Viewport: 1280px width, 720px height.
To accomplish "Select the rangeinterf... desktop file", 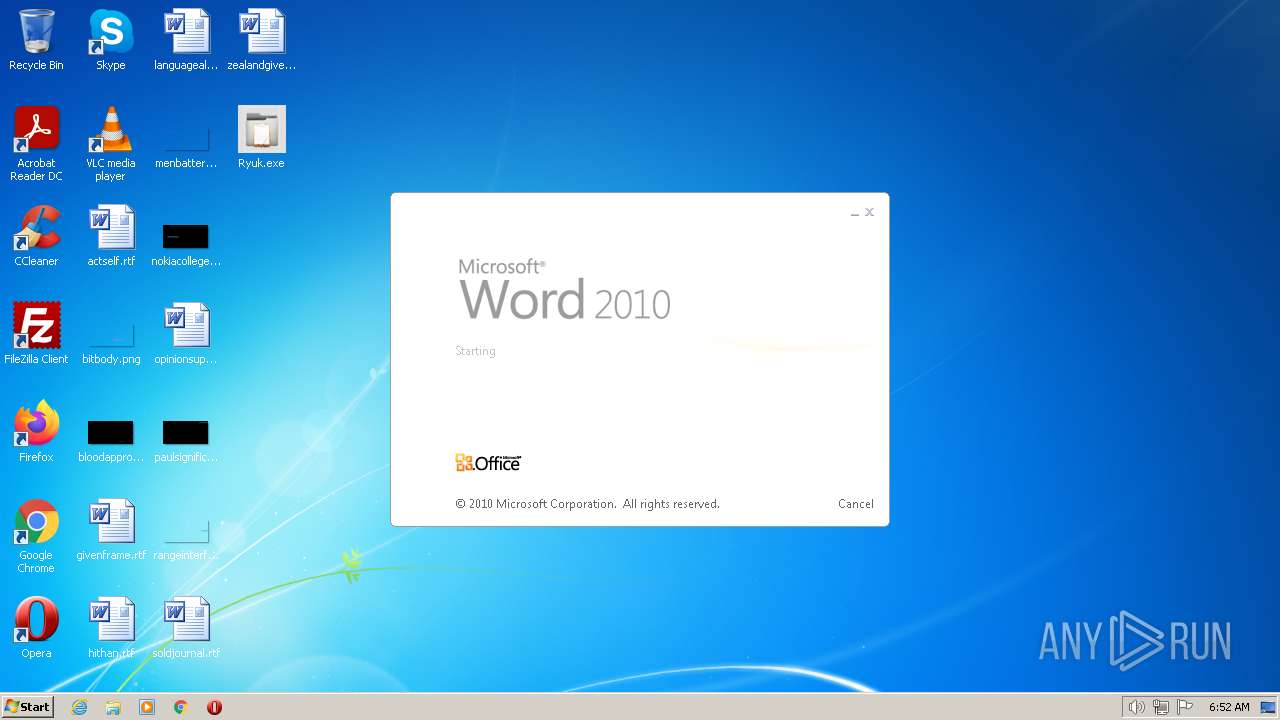I will pos(186,540).
